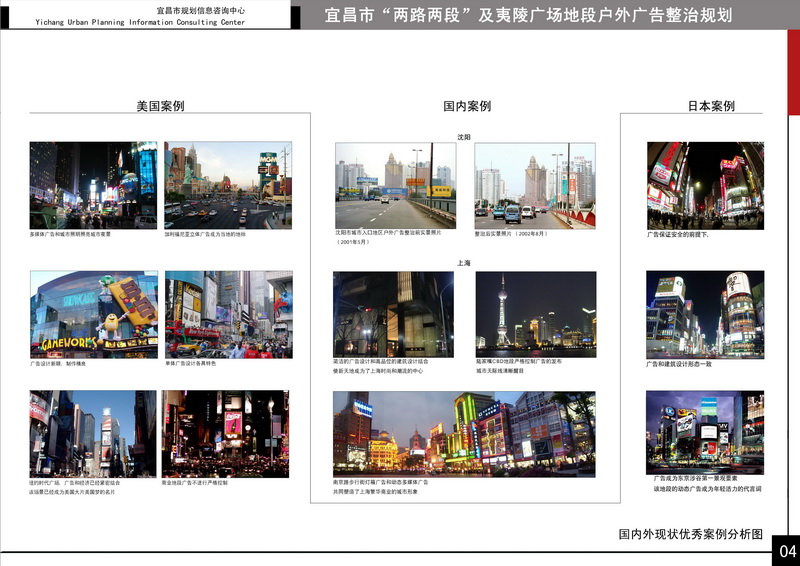
Task: Open the Gameworks building advertisement photo
Action: 93,314
